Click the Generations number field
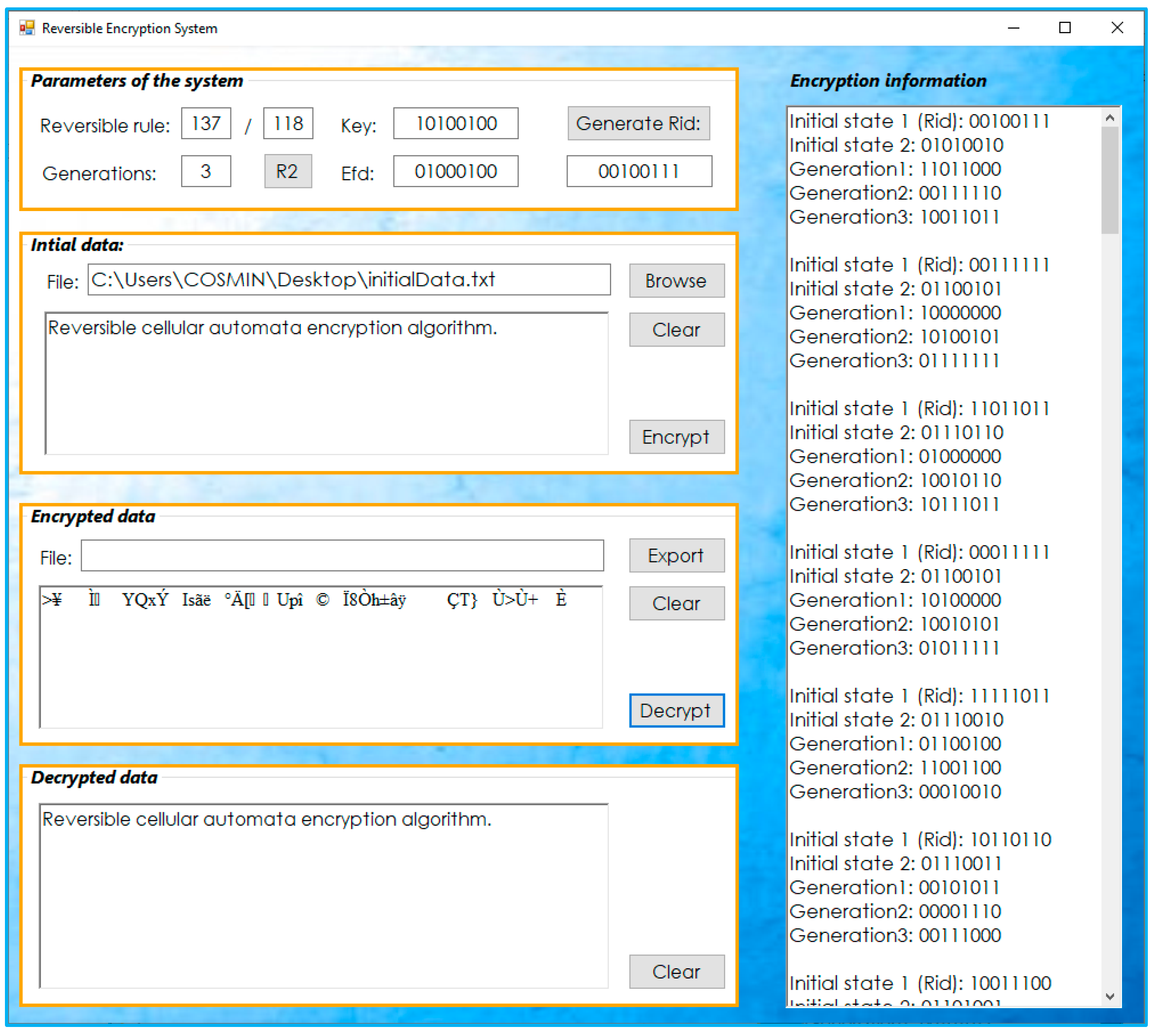Viewport: 1154px width, 1036px height. click(x=205, y=171)
